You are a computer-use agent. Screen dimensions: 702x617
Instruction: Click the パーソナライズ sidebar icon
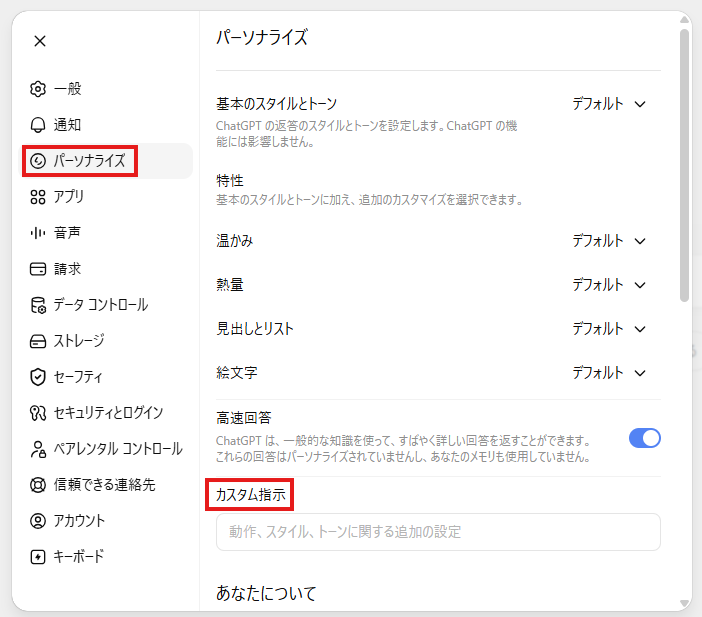(x=38, y=161)
